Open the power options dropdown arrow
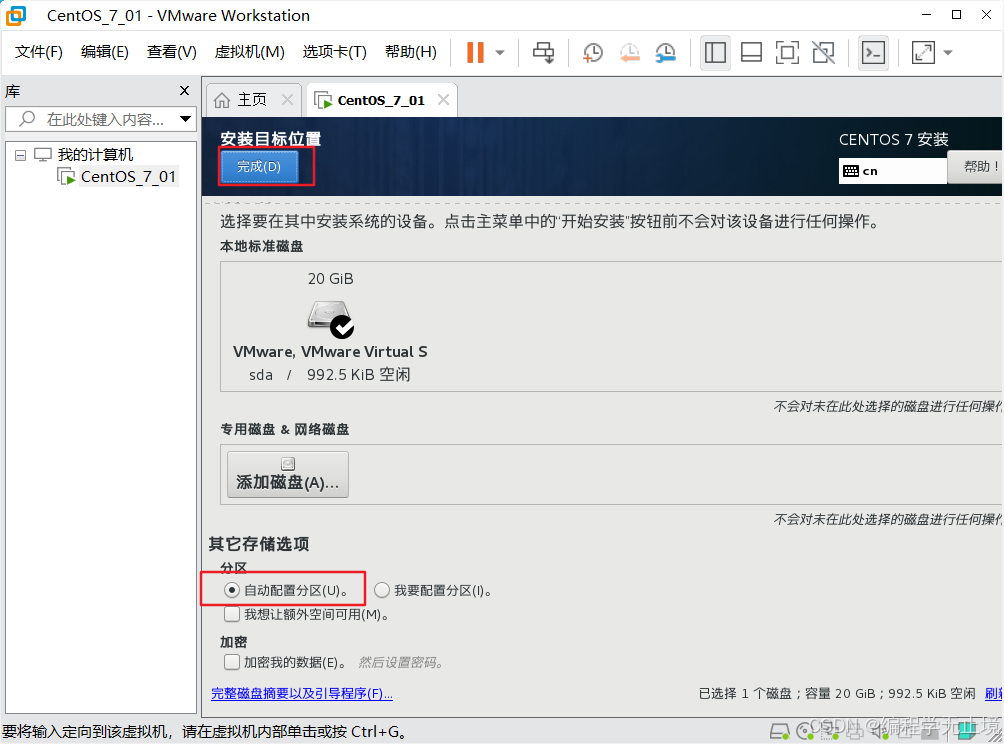 tap(500, 53)
